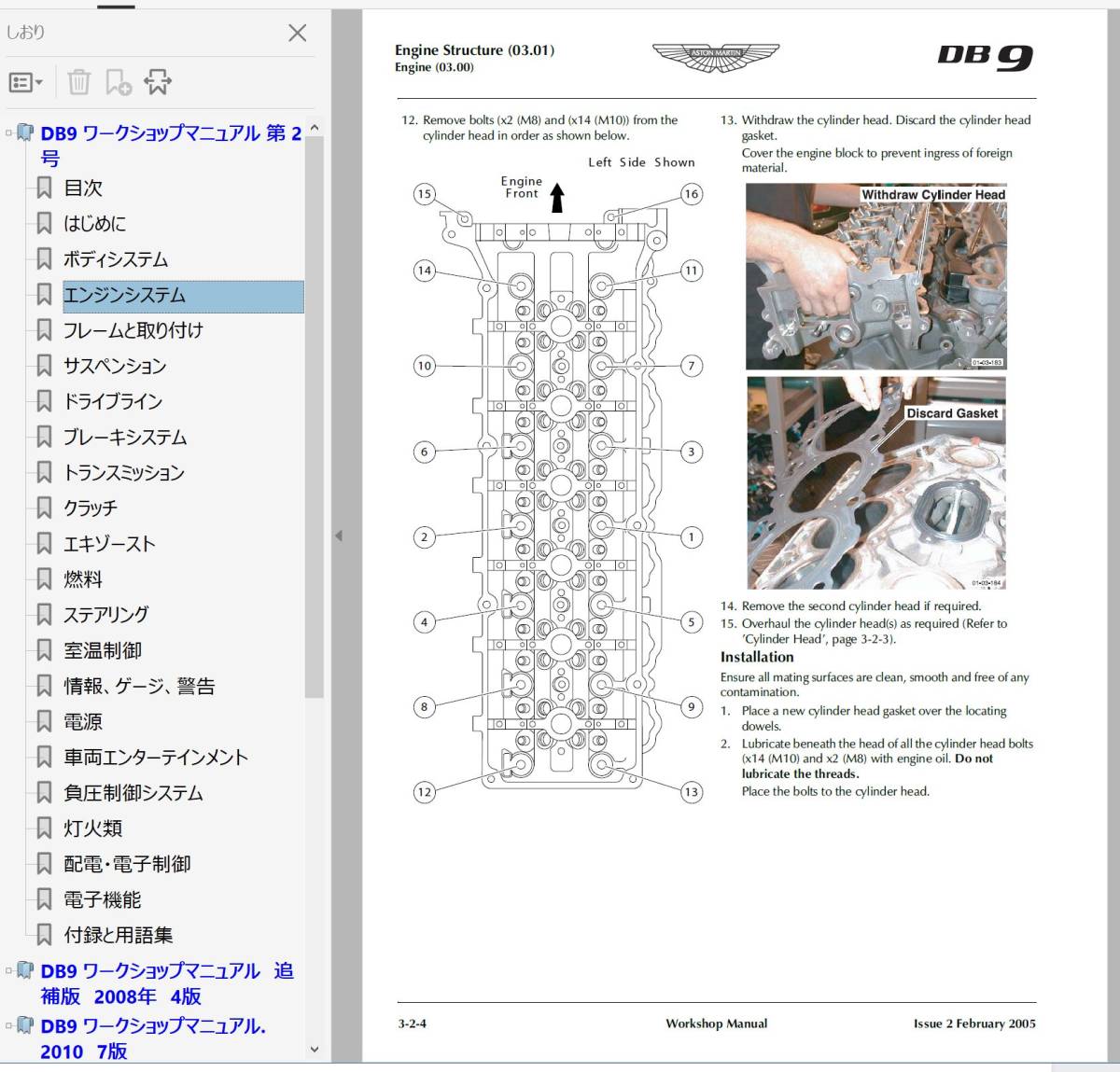Click the bookmark icon beside クラッチ
This screenshot has width=1120, height=1072.
(x=44, y=508)
